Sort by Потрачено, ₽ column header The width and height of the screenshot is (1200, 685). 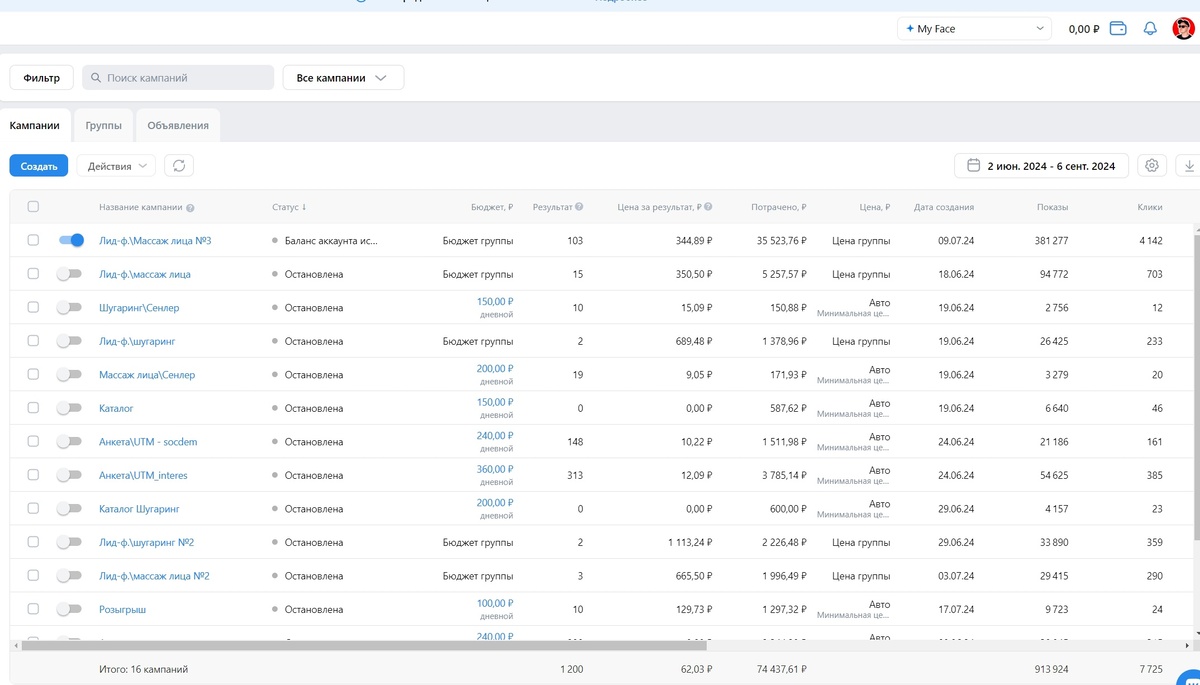click(778, 207)
